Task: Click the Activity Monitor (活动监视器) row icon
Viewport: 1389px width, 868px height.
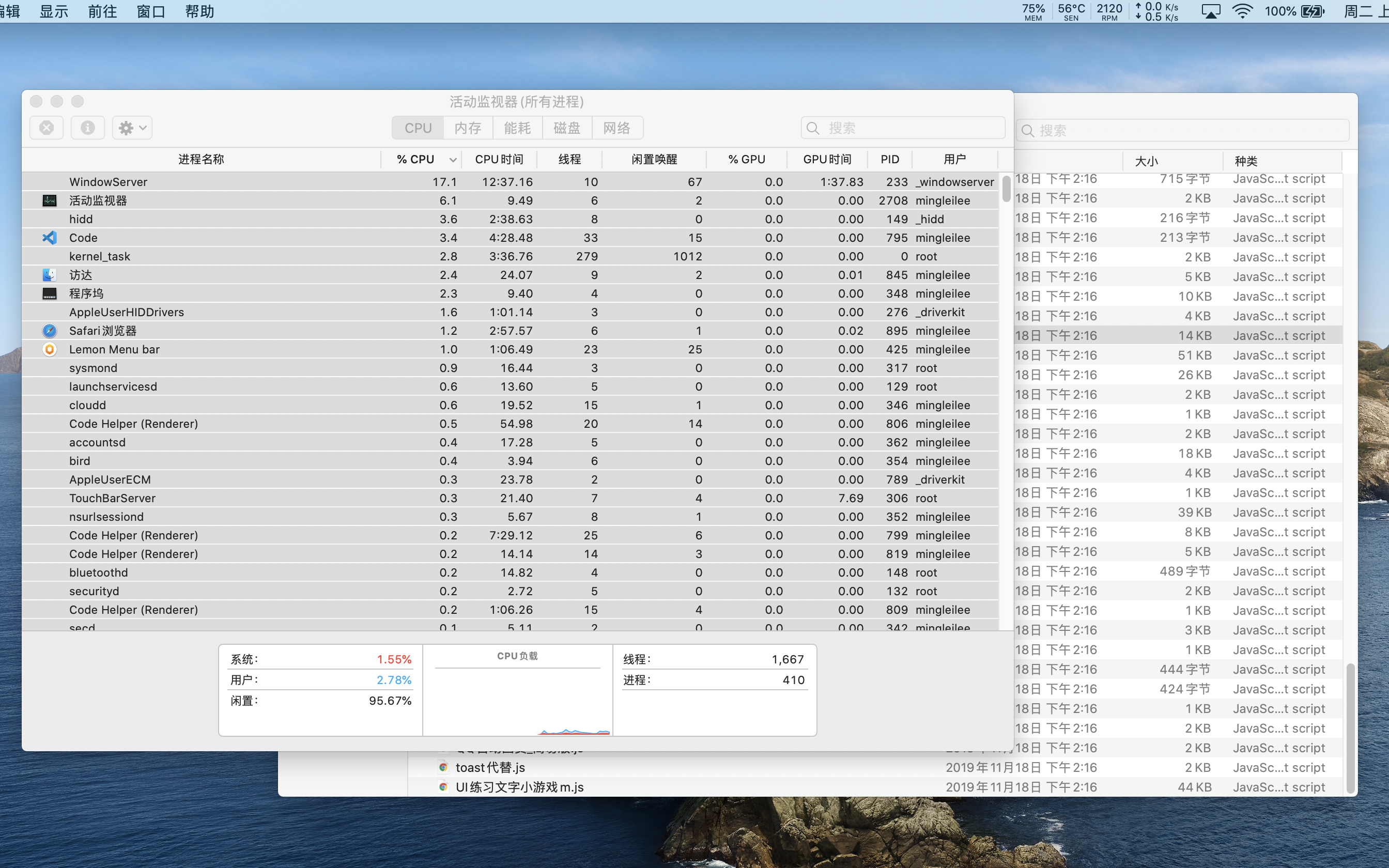Action: (x=50, y=200)
